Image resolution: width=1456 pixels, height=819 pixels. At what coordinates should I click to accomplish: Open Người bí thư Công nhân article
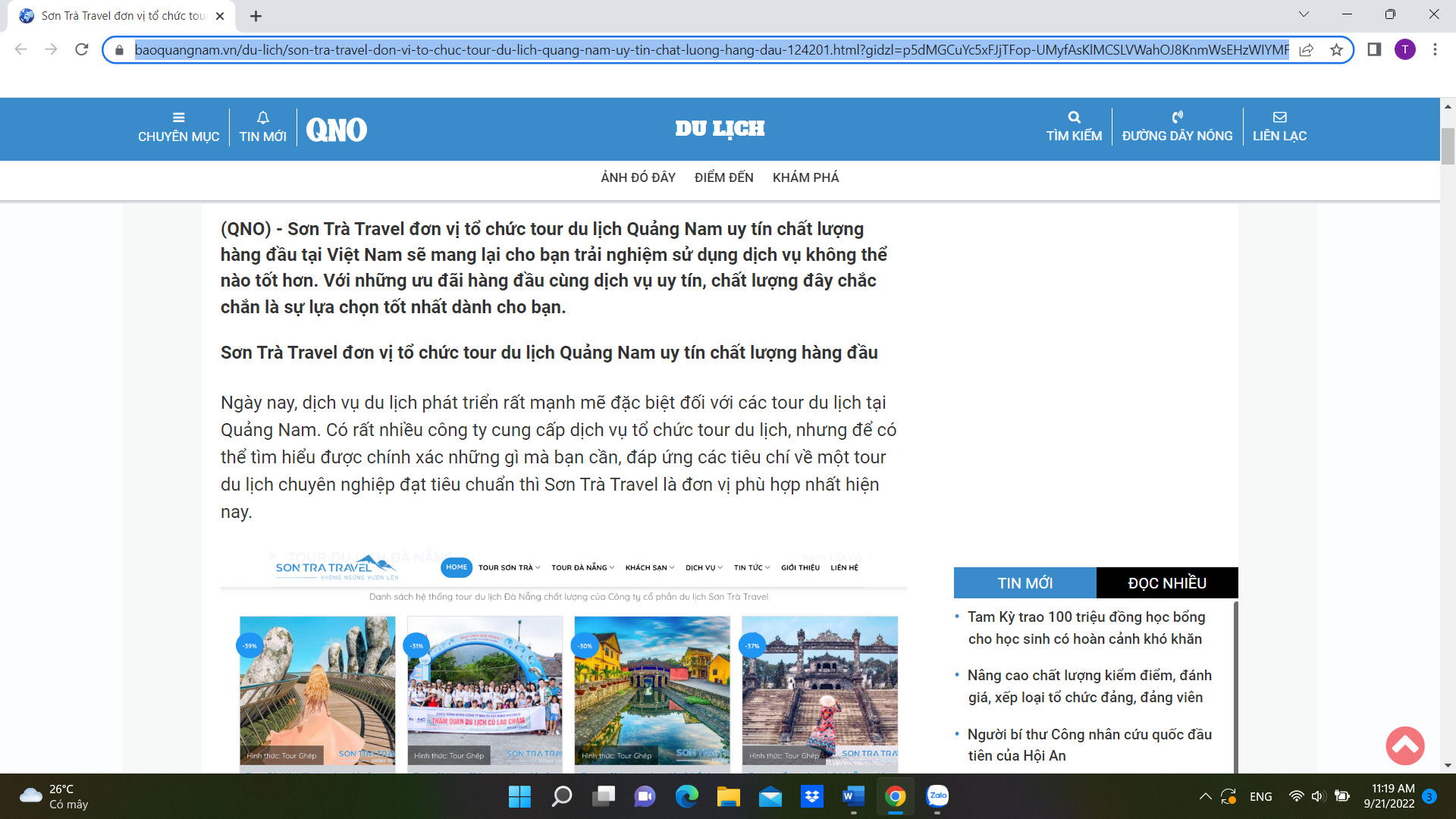(x=1090, y=745)
